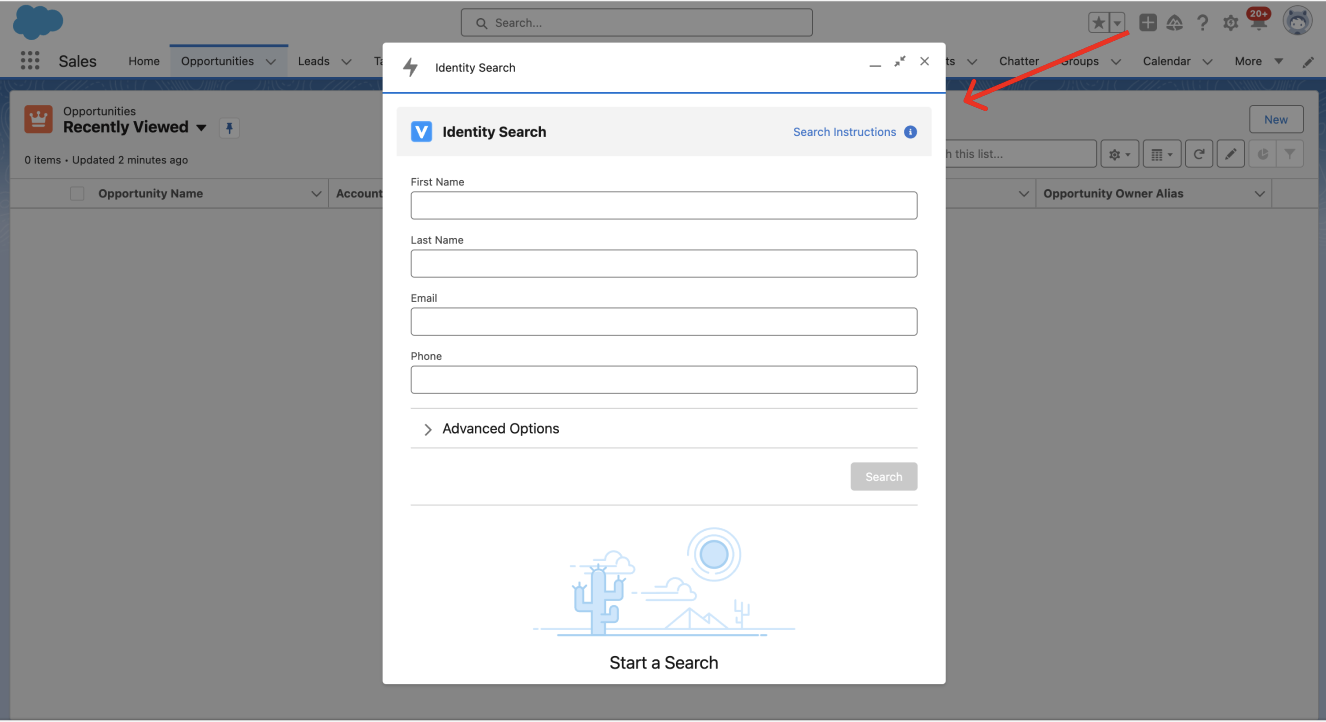Click the Search button in dialog

[884, 477]
